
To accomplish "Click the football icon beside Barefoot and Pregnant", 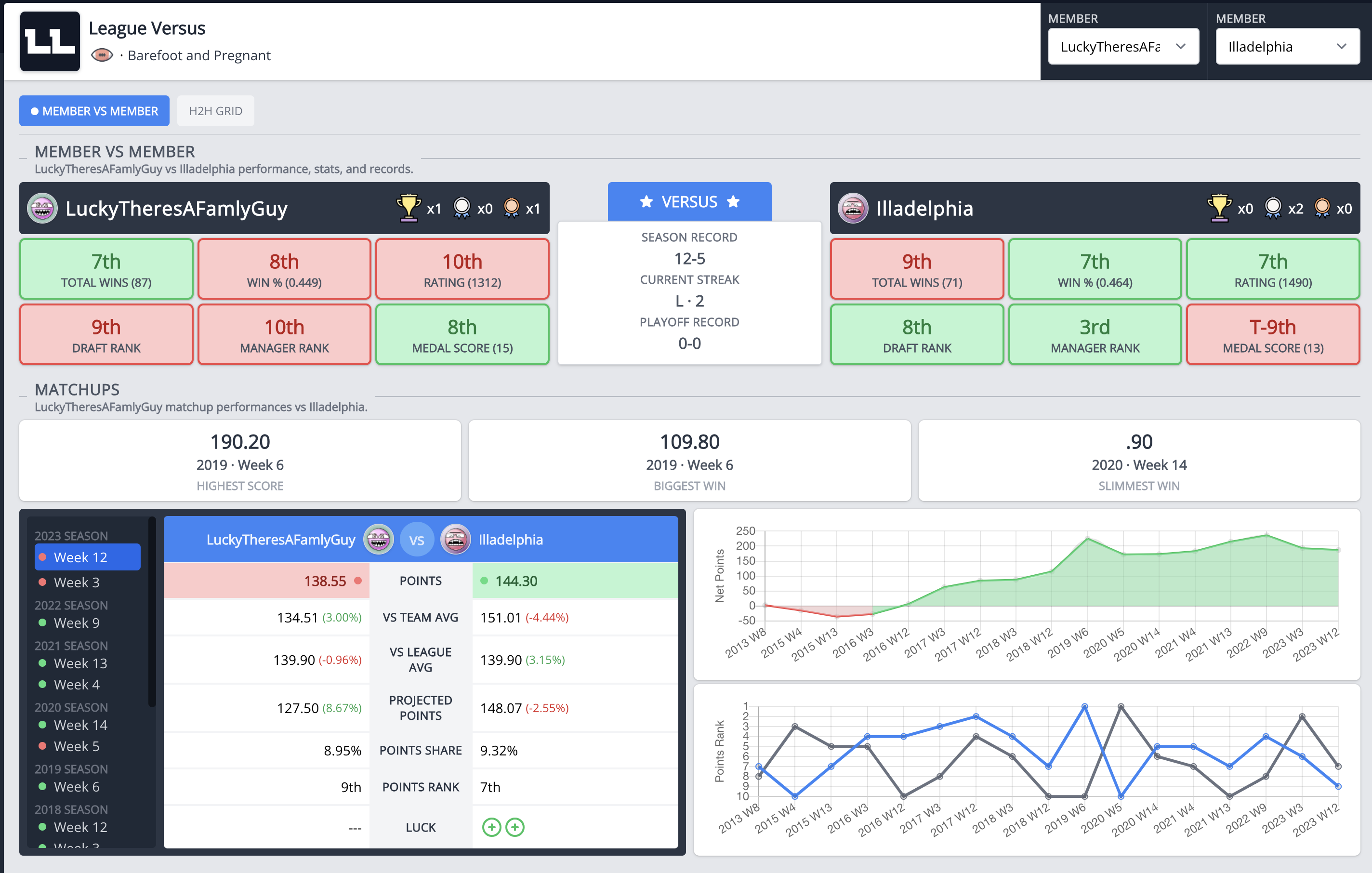I will 102,55.
